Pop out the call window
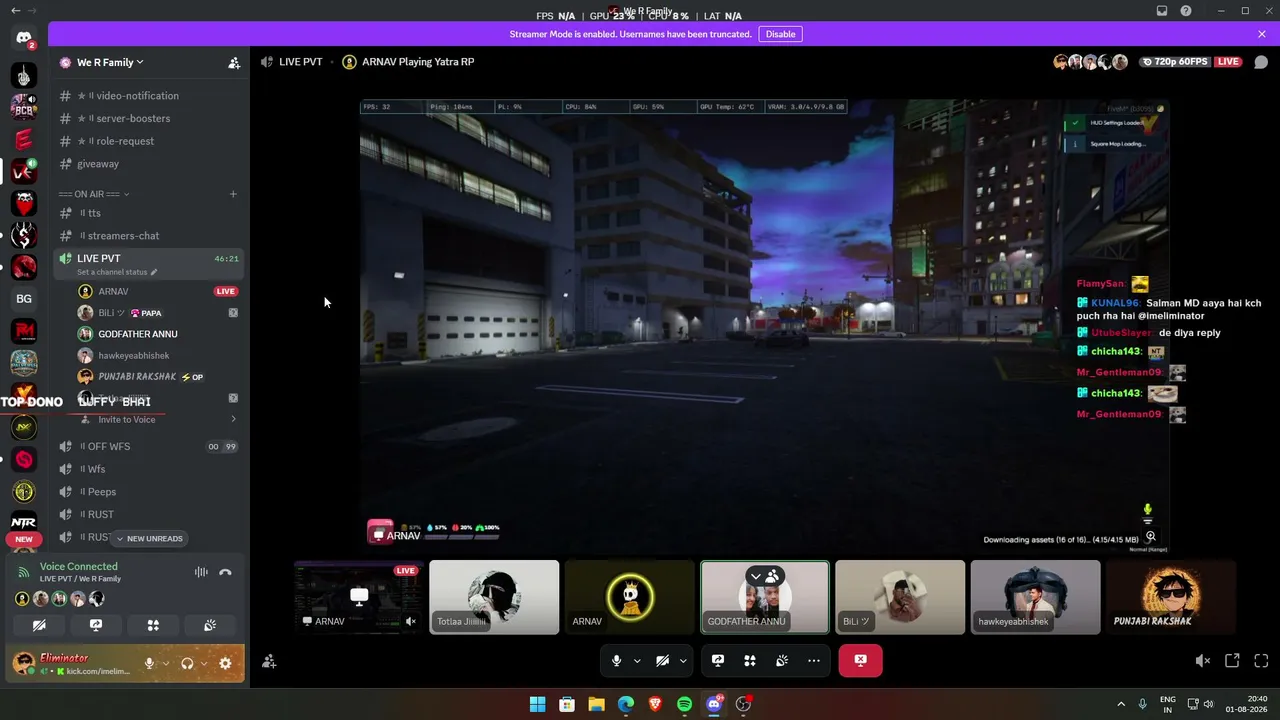The image size is (1280, 720). (x=1232, y=661)
